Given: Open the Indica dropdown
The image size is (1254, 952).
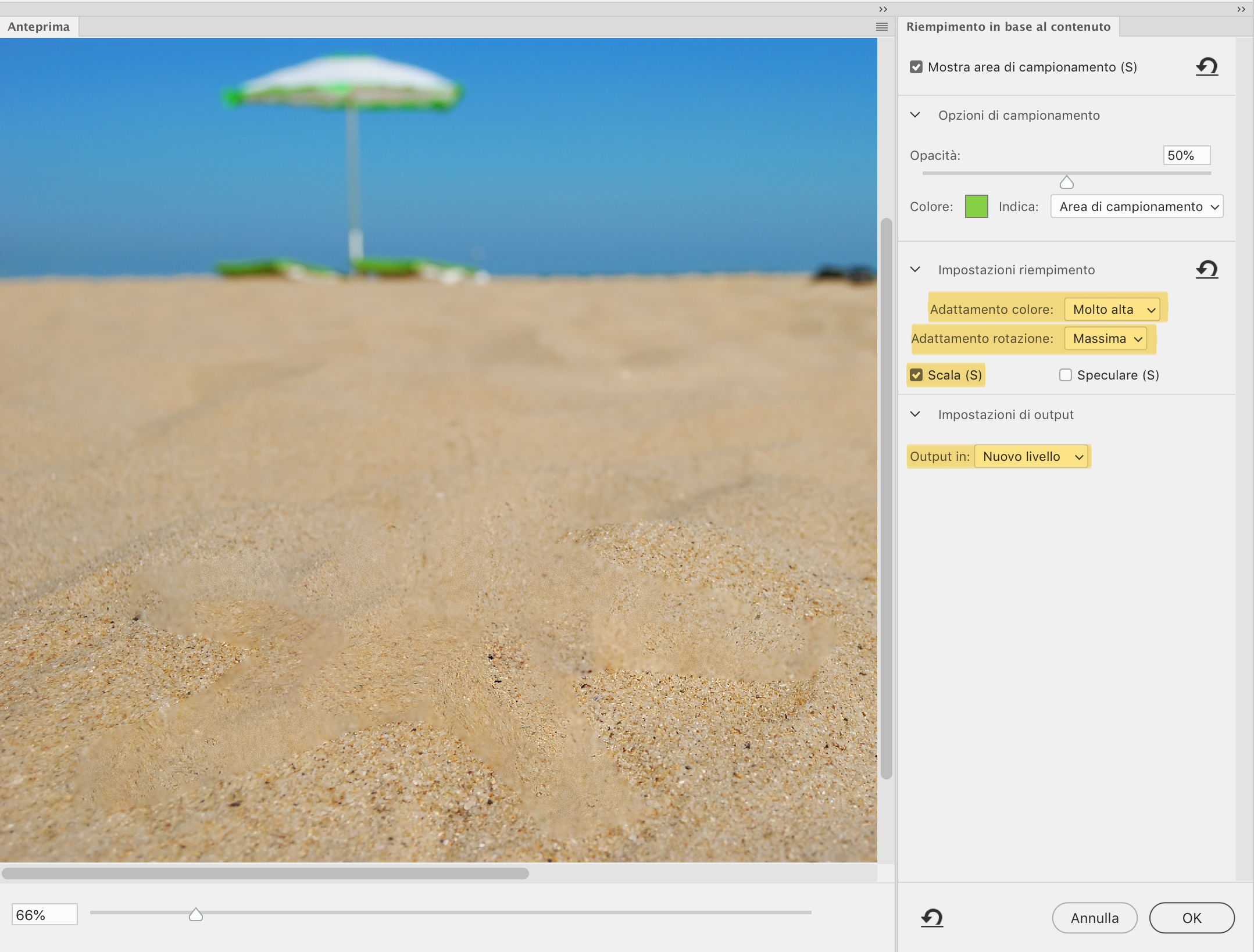Looking at the screenshot, I should click(x=1137, y=206).
